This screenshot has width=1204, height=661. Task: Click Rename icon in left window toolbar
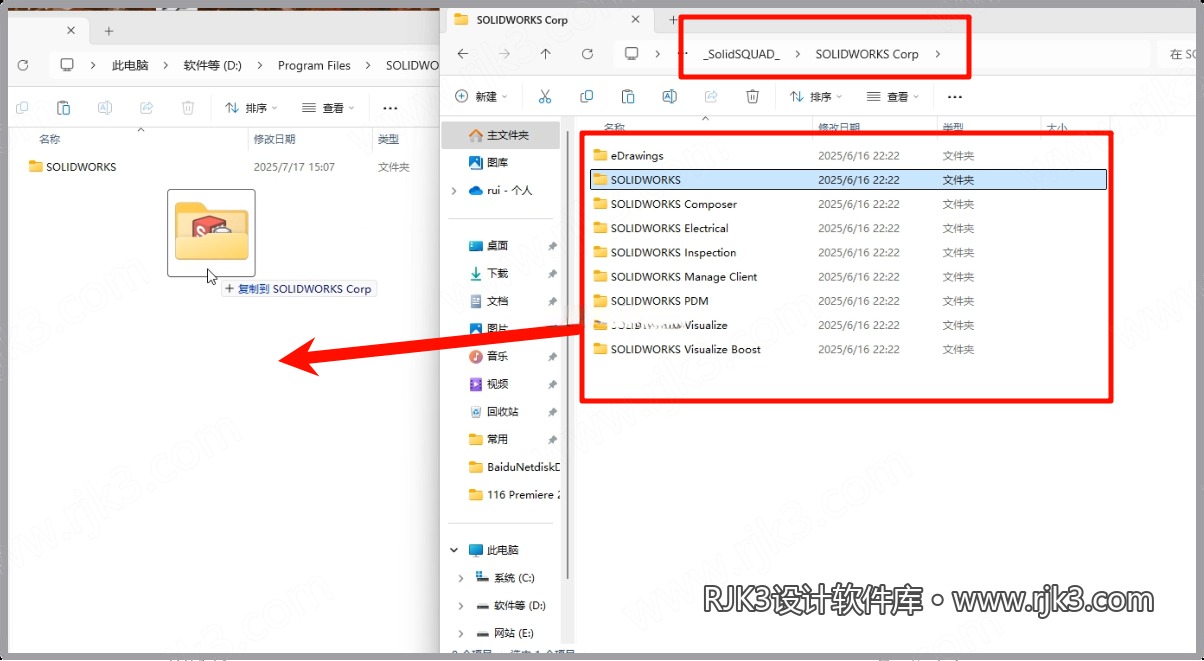[105, 108]
